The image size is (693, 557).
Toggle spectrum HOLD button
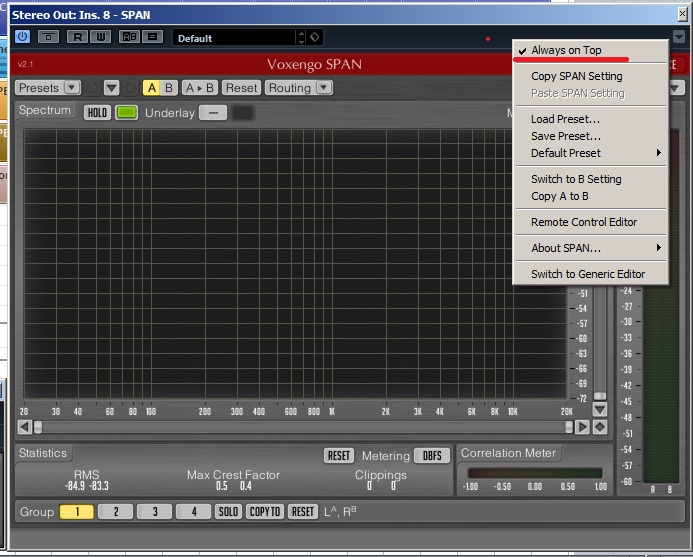pyautogui.click(x=97, y=113)
